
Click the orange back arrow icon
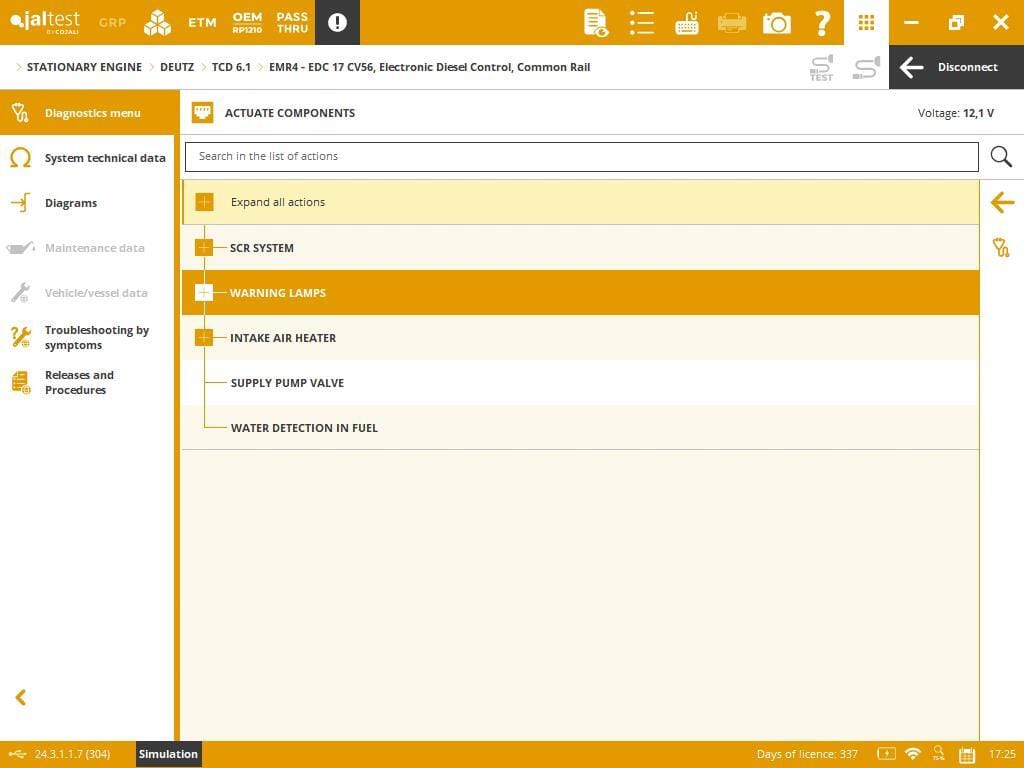click(x=1001, y=203)
